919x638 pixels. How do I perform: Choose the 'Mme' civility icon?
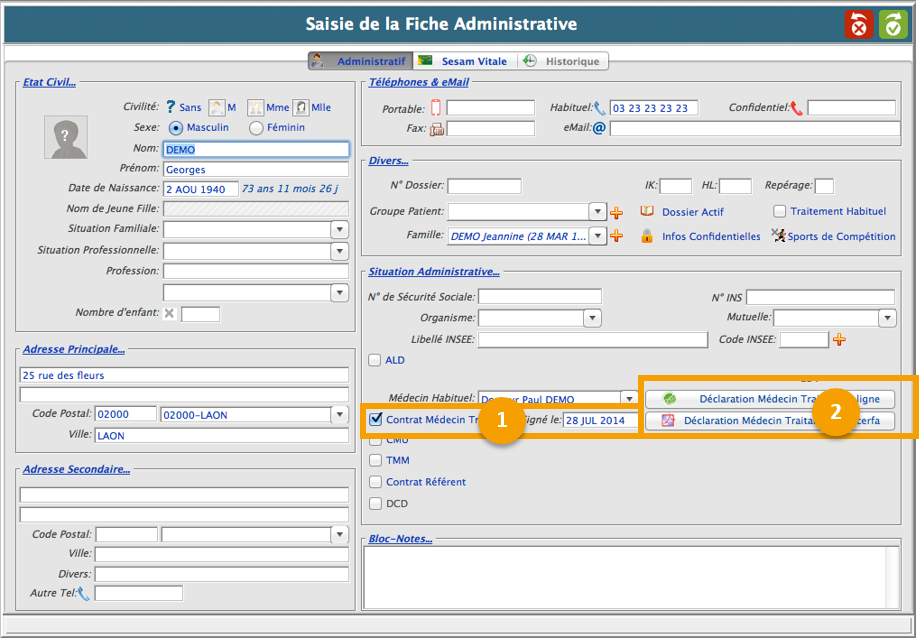pos(256,107)
